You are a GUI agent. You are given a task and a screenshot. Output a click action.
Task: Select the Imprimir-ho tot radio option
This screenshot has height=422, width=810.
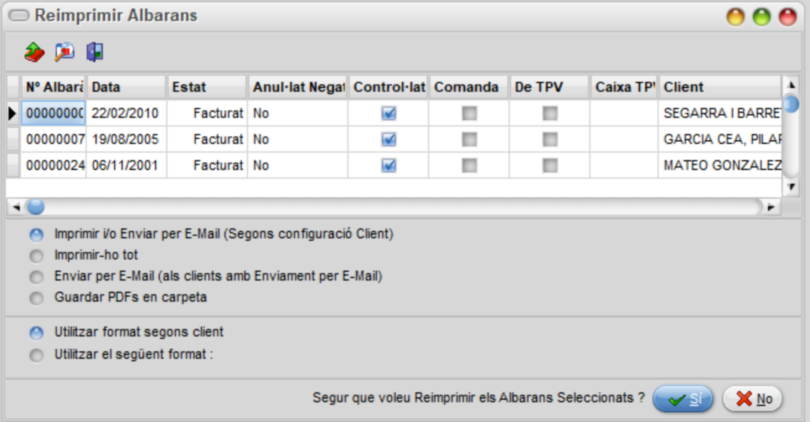coord(36,256)
